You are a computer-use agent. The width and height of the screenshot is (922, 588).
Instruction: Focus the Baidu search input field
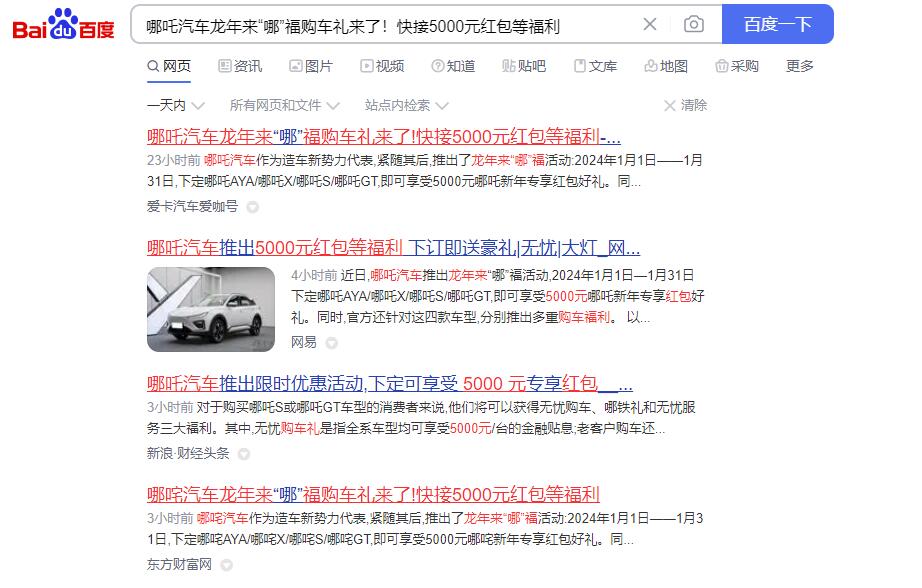[x=388, y=25]
